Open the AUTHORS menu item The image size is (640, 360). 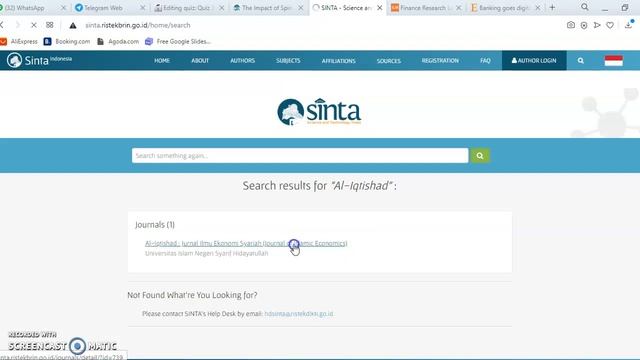point(242,60)
